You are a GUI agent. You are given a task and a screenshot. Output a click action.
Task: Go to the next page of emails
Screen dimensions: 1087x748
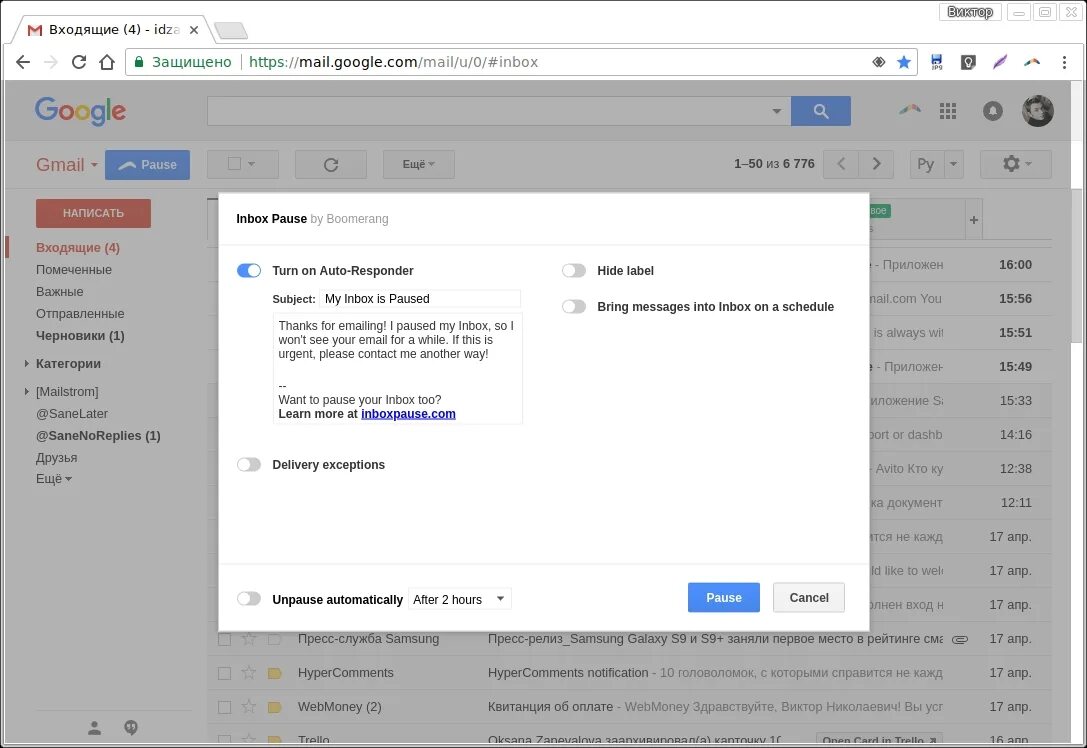pyautogui.click(x=876, y=164)
